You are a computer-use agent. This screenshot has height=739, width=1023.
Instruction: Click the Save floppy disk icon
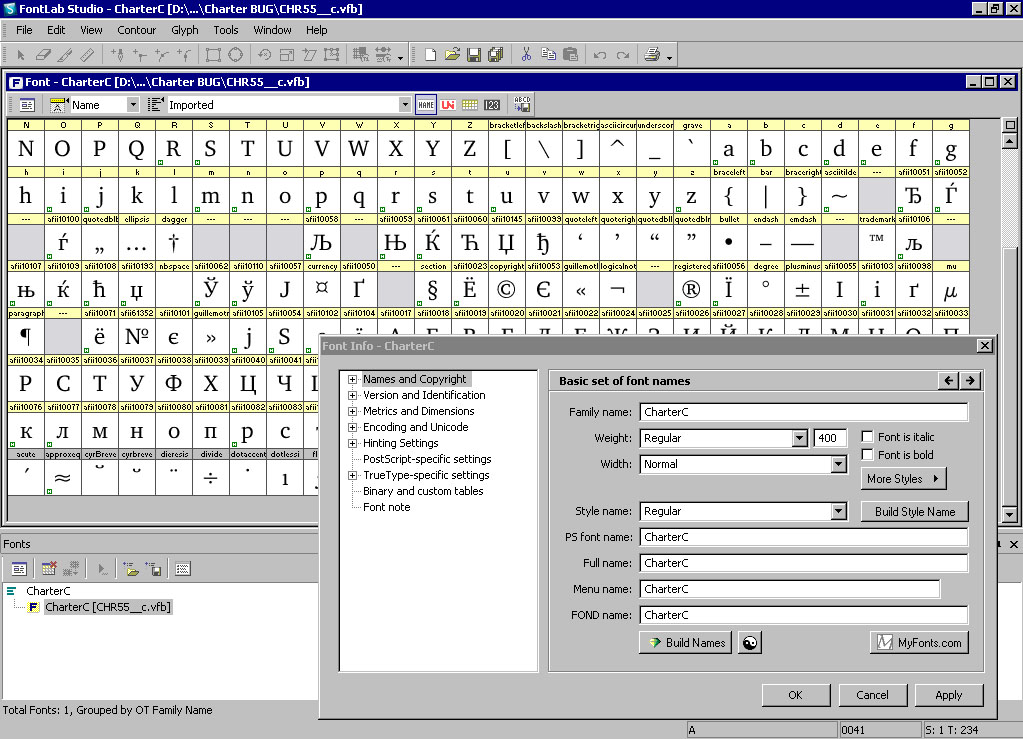pyautogui.click(x=474, y=55)
